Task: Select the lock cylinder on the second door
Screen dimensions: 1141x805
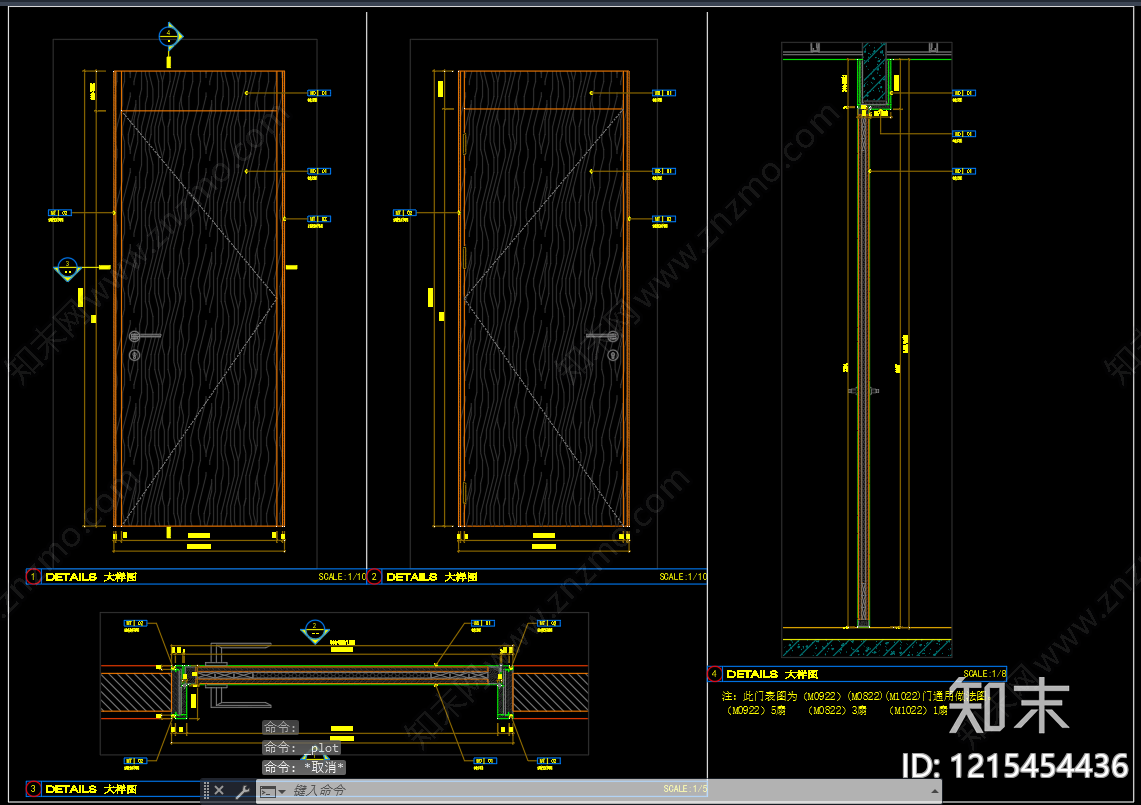Action: [613, 354]
